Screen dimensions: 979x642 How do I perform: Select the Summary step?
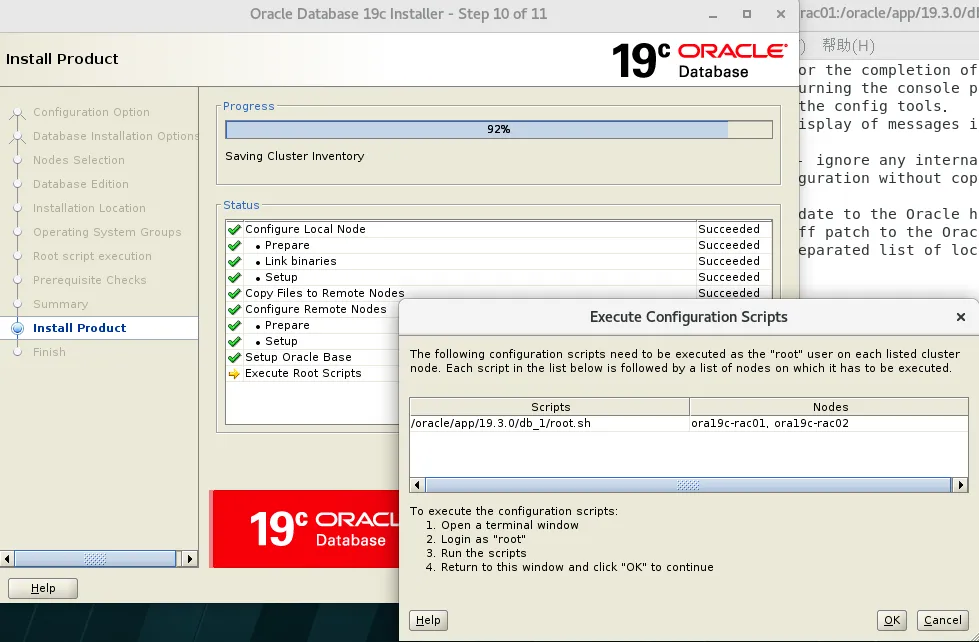(x=61, y=304)
